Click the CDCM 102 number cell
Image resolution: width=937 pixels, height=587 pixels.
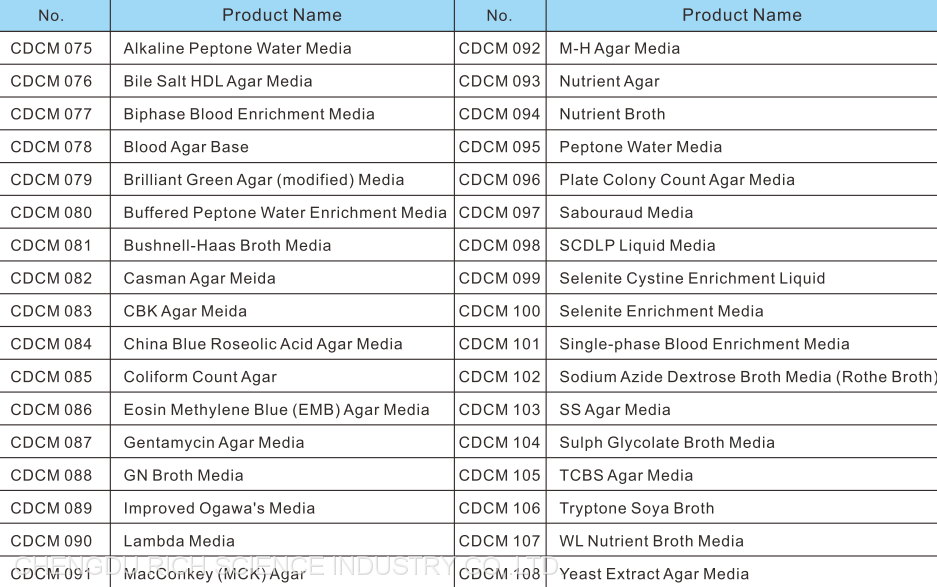[499, 377]
